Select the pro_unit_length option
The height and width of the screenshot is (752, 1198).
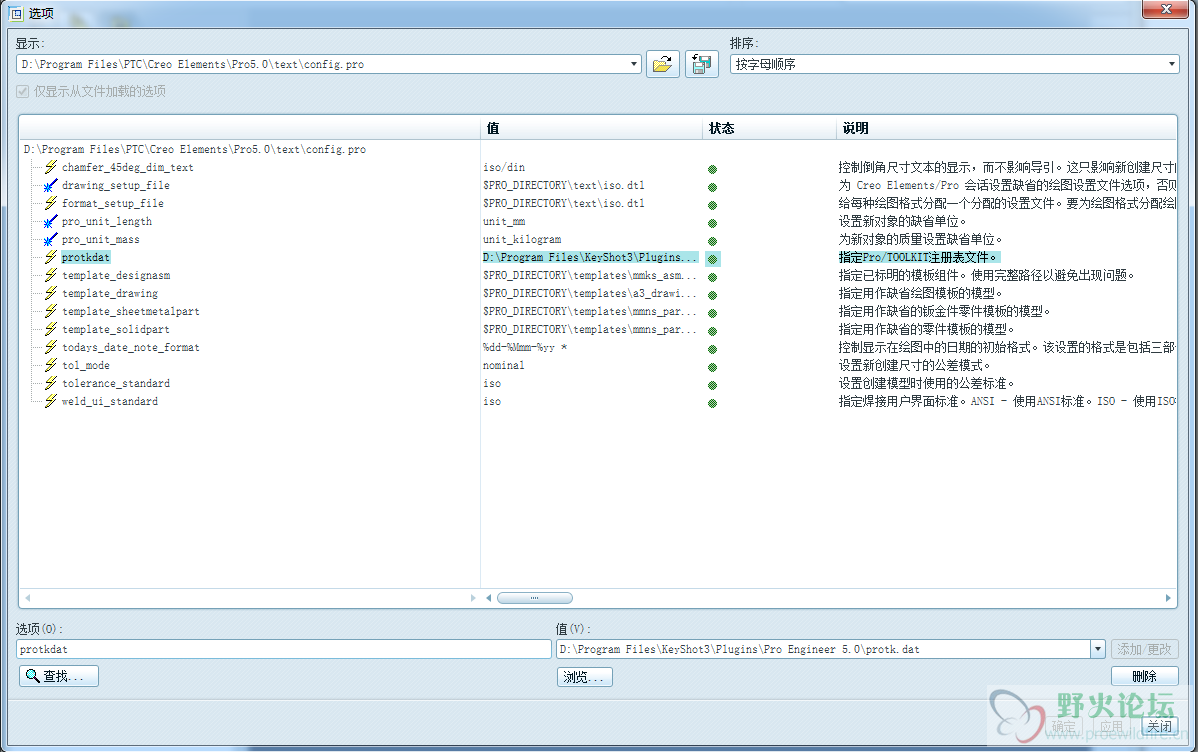(107, 222)
